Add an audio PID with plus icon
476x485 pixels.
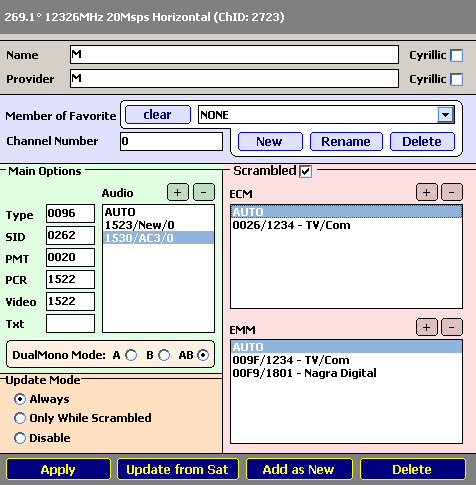[x=178, y=192]
